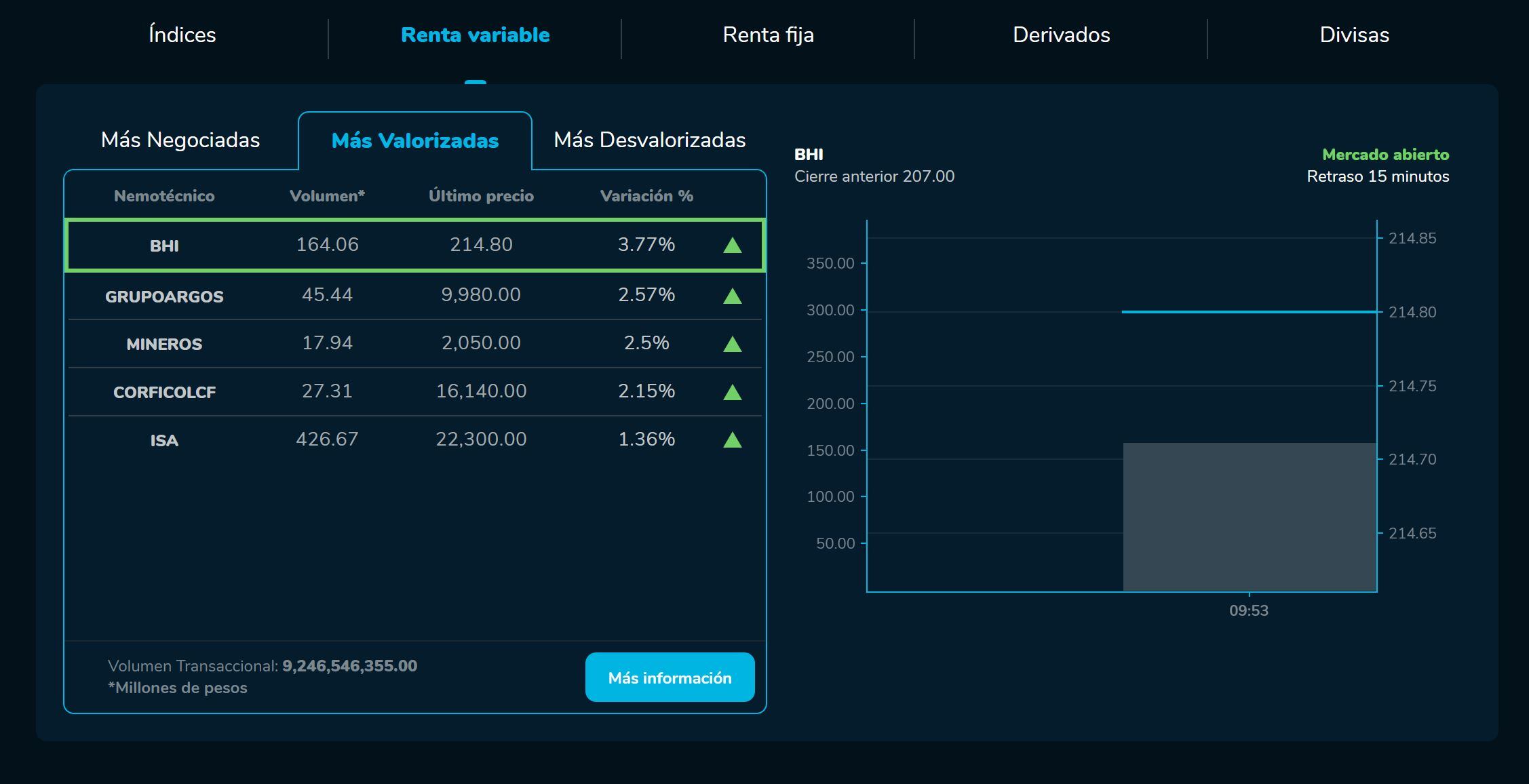
Task: Open the Divisas section
Action: (x=1354, y=35)
